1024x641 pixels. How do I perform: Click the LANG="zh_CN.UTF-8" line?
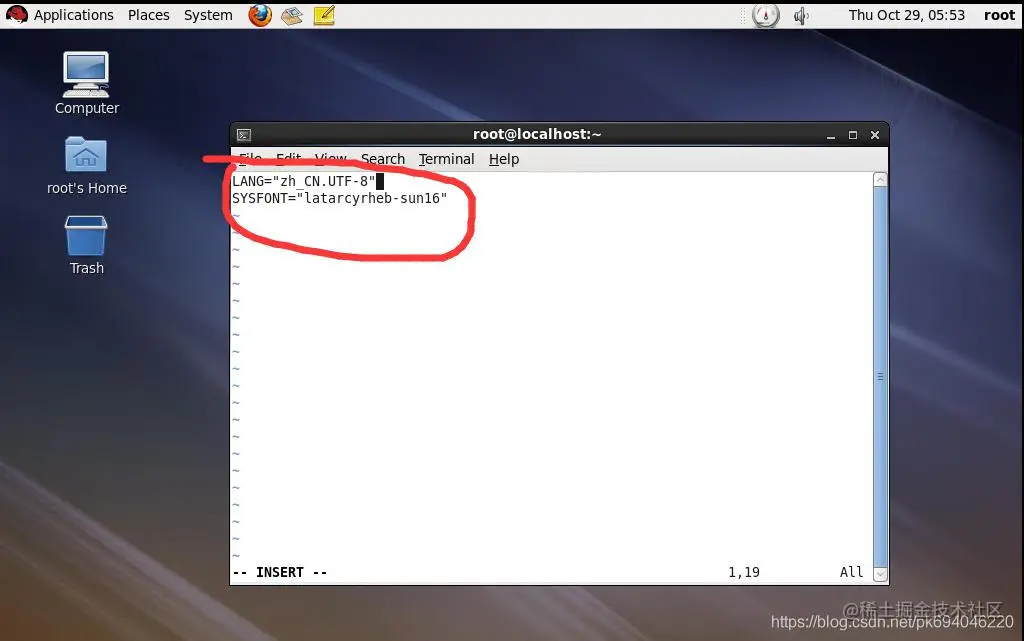[304, 181]
